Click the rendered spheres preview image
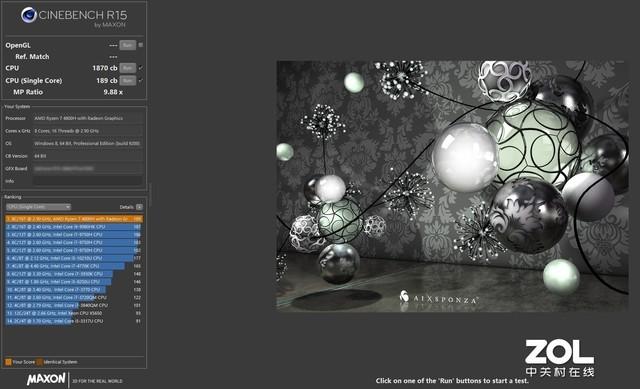640x389 pixels. (x=452, y=186)
